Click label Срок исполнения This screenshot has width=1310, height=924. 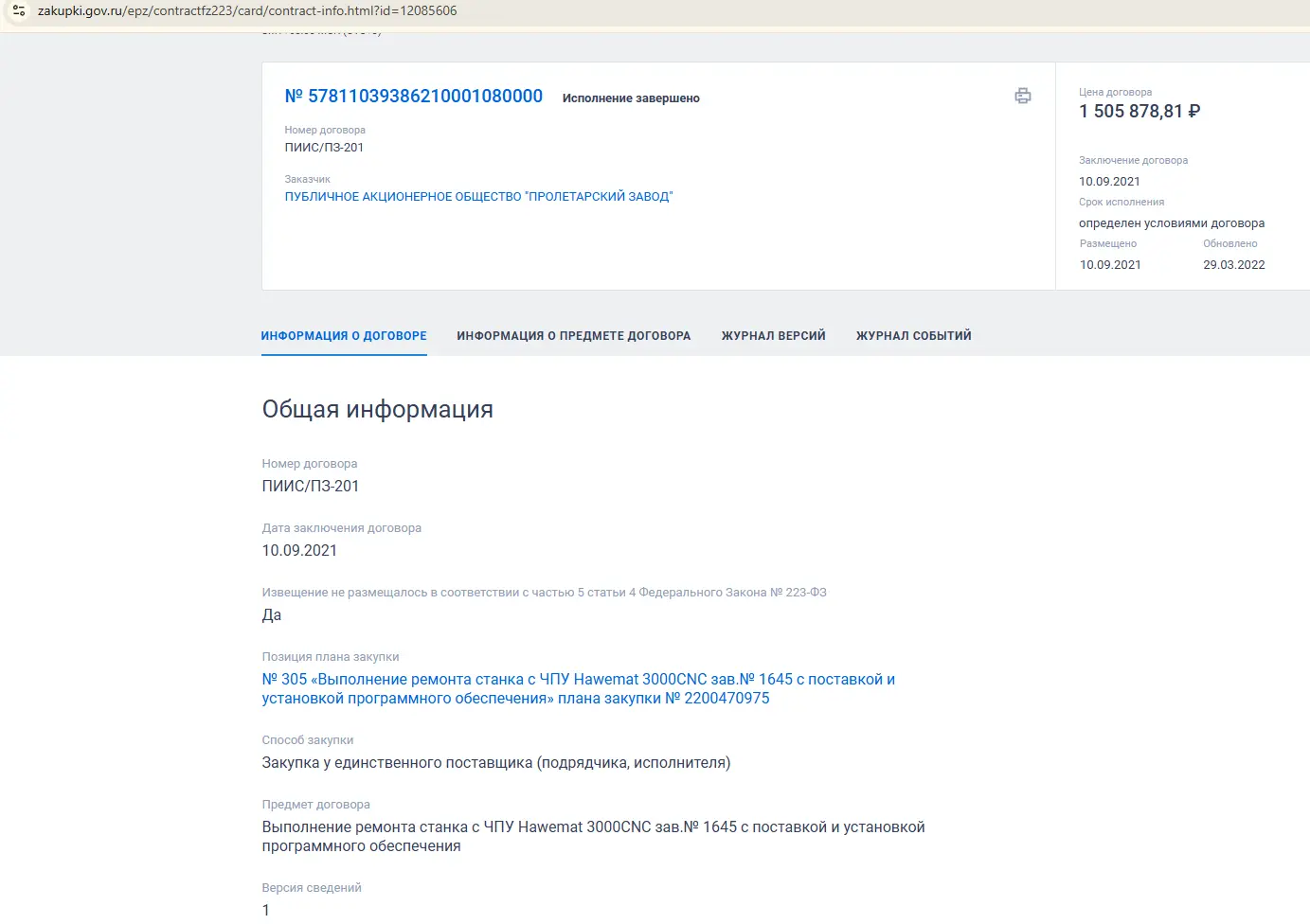(1122, 203)
